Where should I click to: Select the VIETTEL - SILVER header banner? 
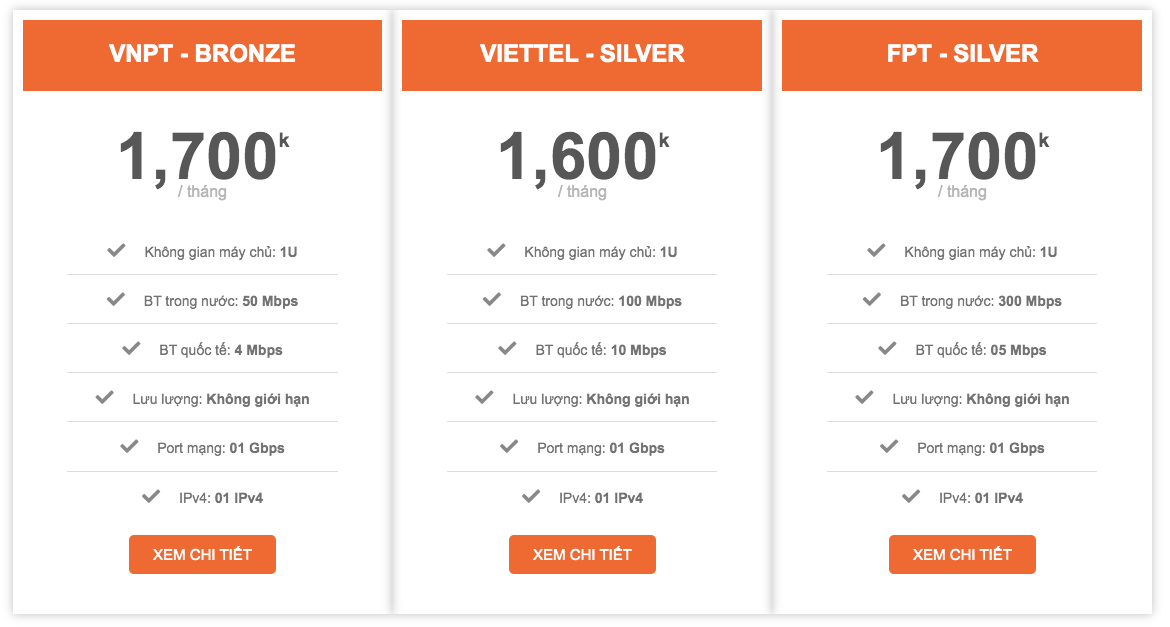(582, 54)
